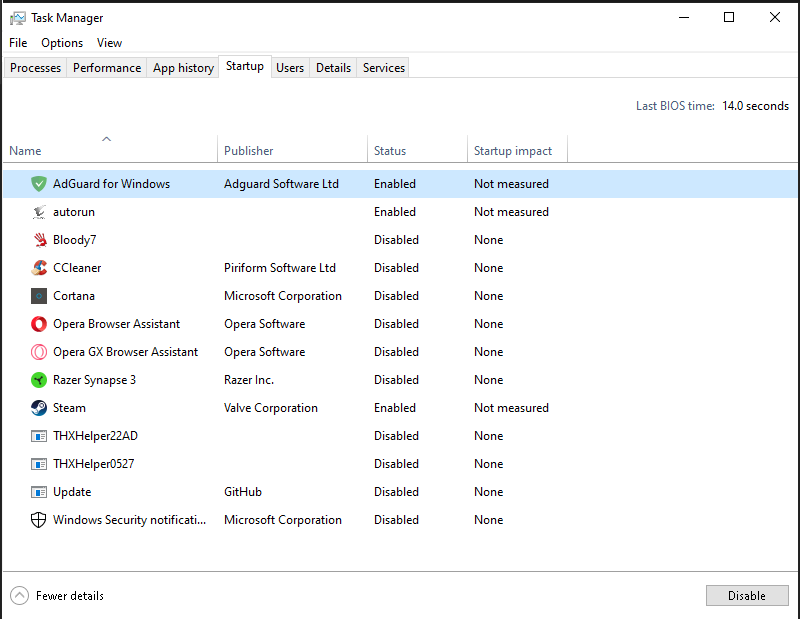Sort by the Publisher column header
The height and width of the screenshot is (619, 800).
coord(249,151)
